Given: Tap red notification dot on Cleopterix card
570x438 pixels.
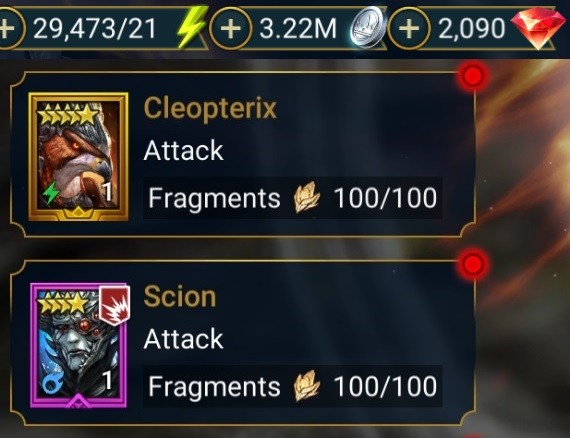Looking at the screenshot, I should tap(473, 76).
